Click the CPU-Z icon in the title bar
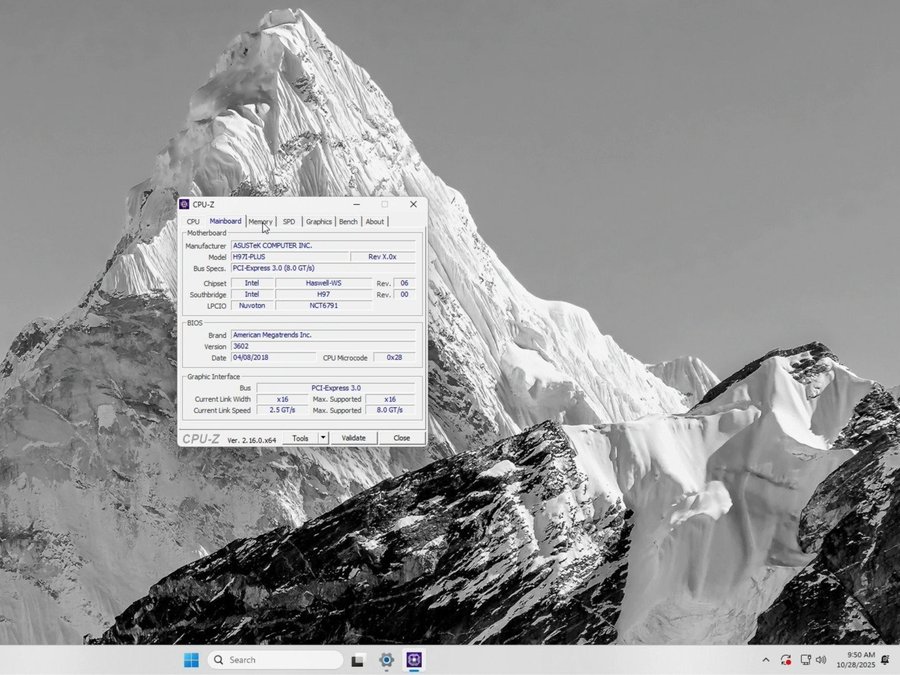The width and height of the screenshot is (900, 675). pos(184,204)
